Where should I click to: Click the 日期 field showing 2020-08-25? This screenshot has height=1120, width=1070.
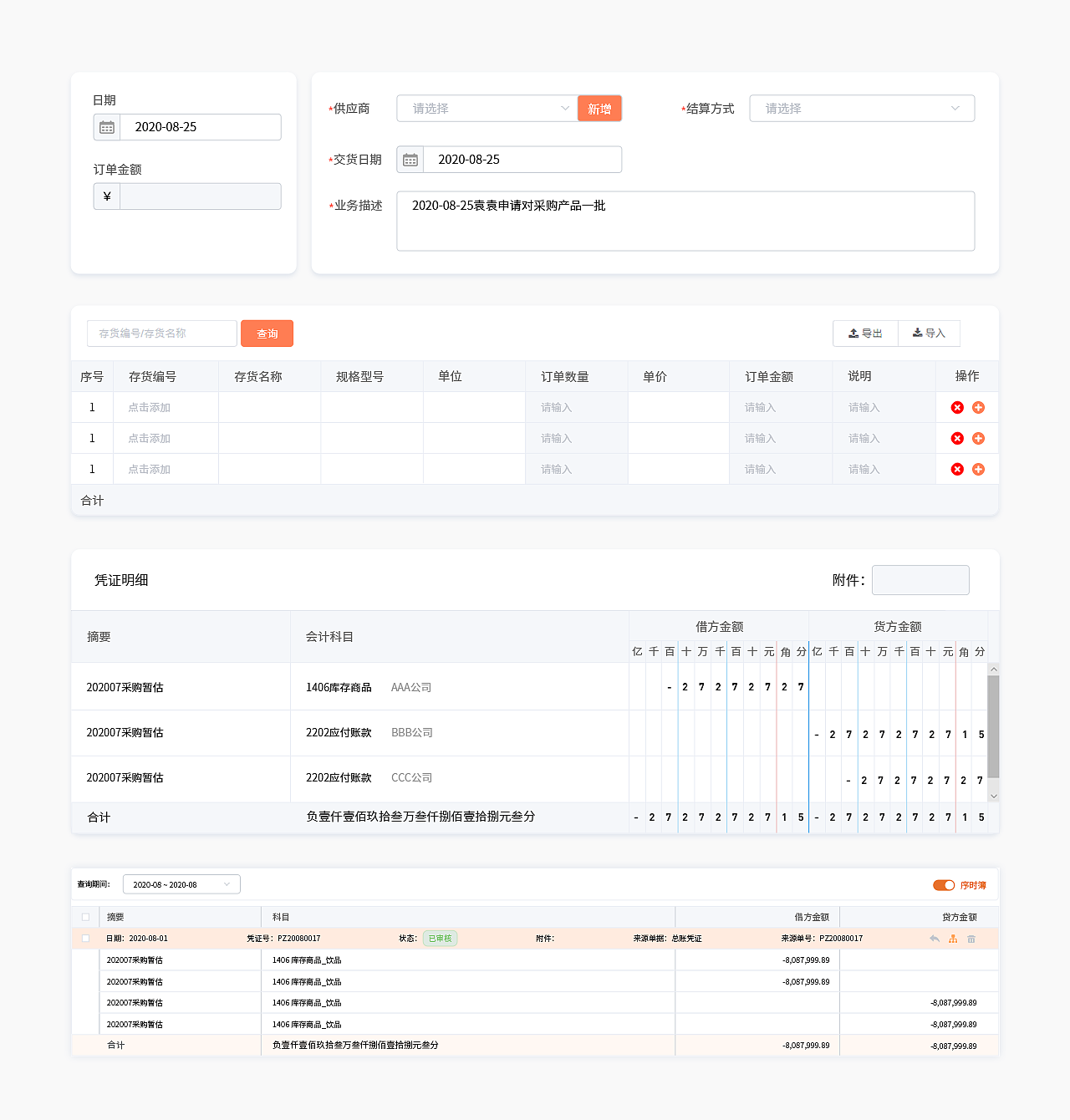pos(201,127)
